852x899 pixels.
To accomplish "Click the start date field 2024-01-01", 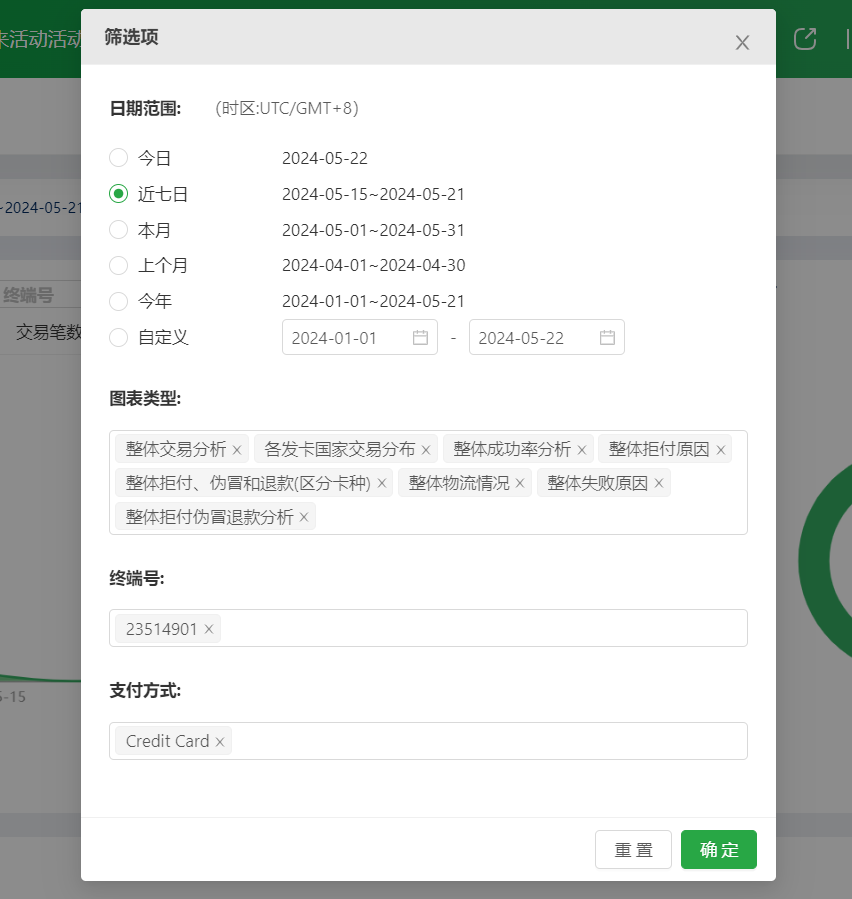I will (359, 337).
